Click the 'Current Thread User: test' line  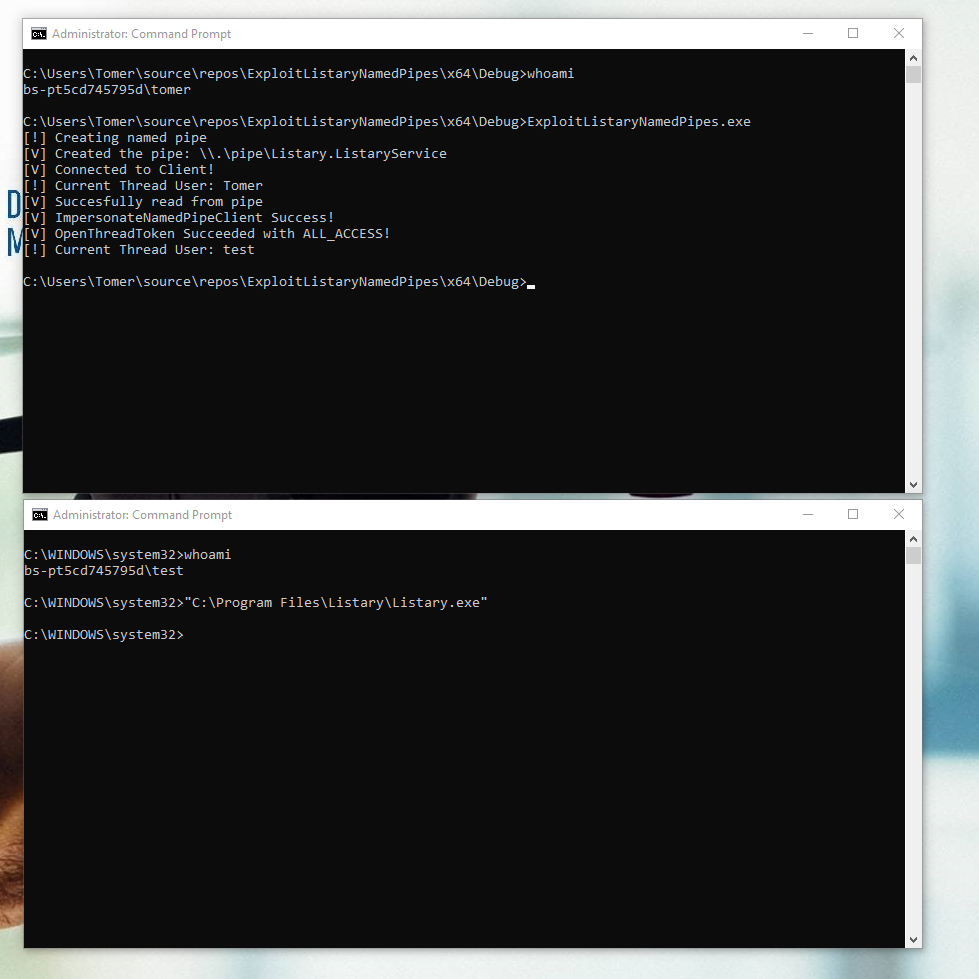(x=139, y=250)
